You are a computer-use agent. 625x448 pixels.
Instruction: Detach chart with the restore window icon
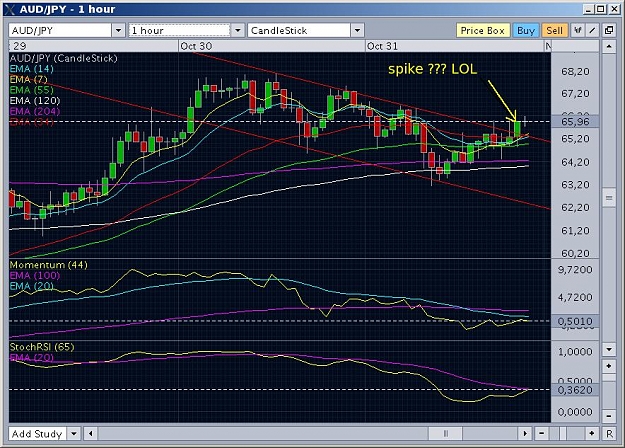click(x=609, y=30)
